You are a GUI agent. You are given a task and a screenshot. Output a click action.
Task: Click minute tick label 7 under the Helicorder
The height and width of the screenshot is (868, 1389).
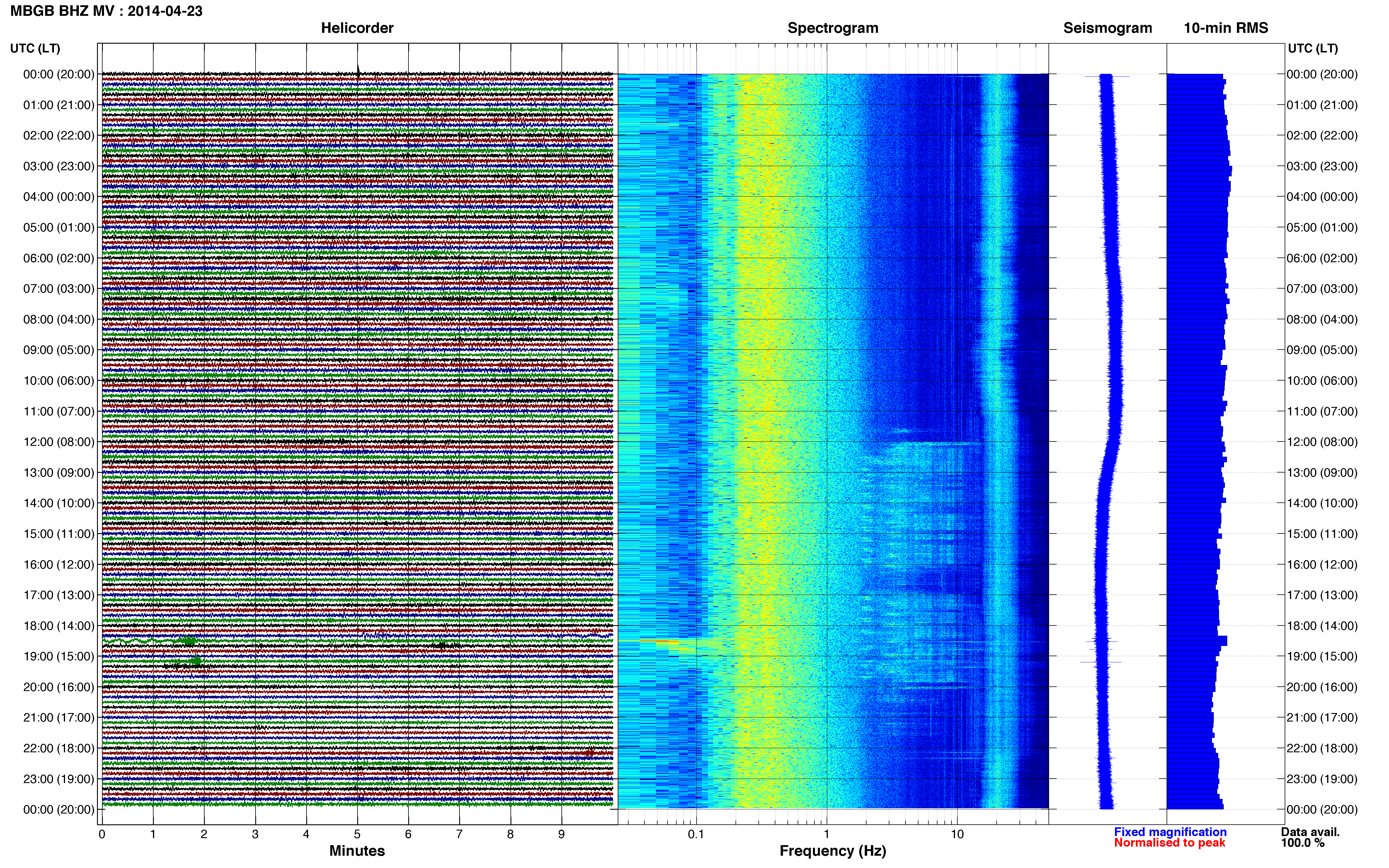(459, 834)
